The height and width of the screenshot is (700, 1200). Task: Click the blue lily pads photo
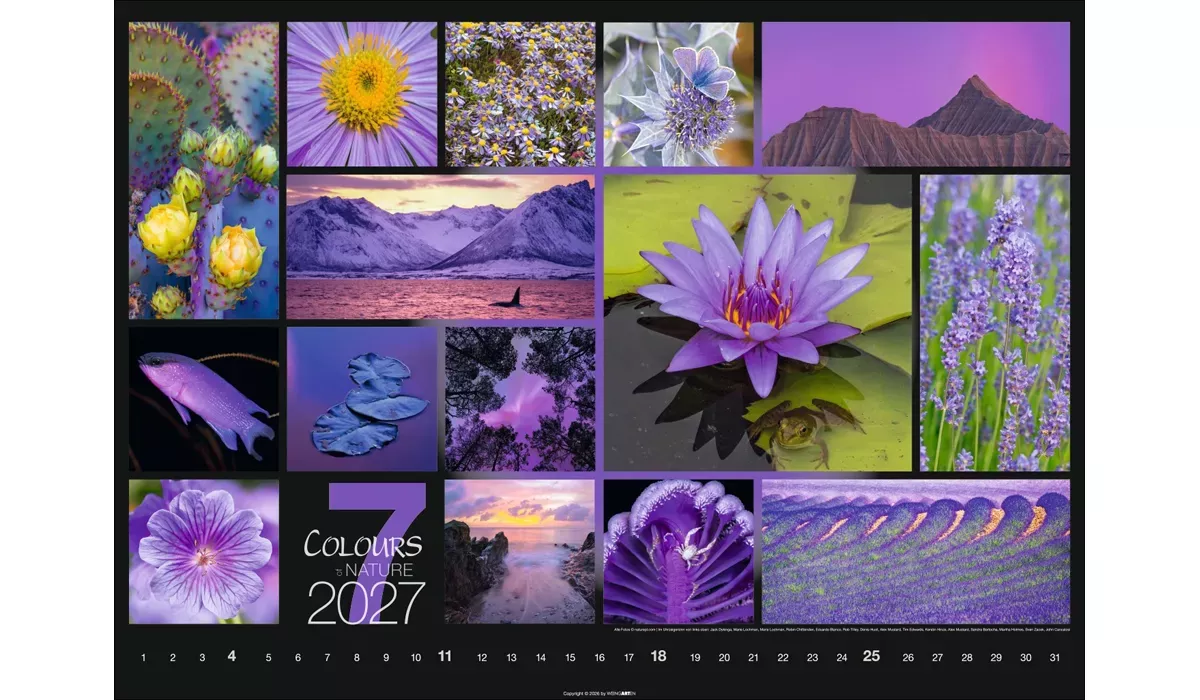[x=362, y=399]
